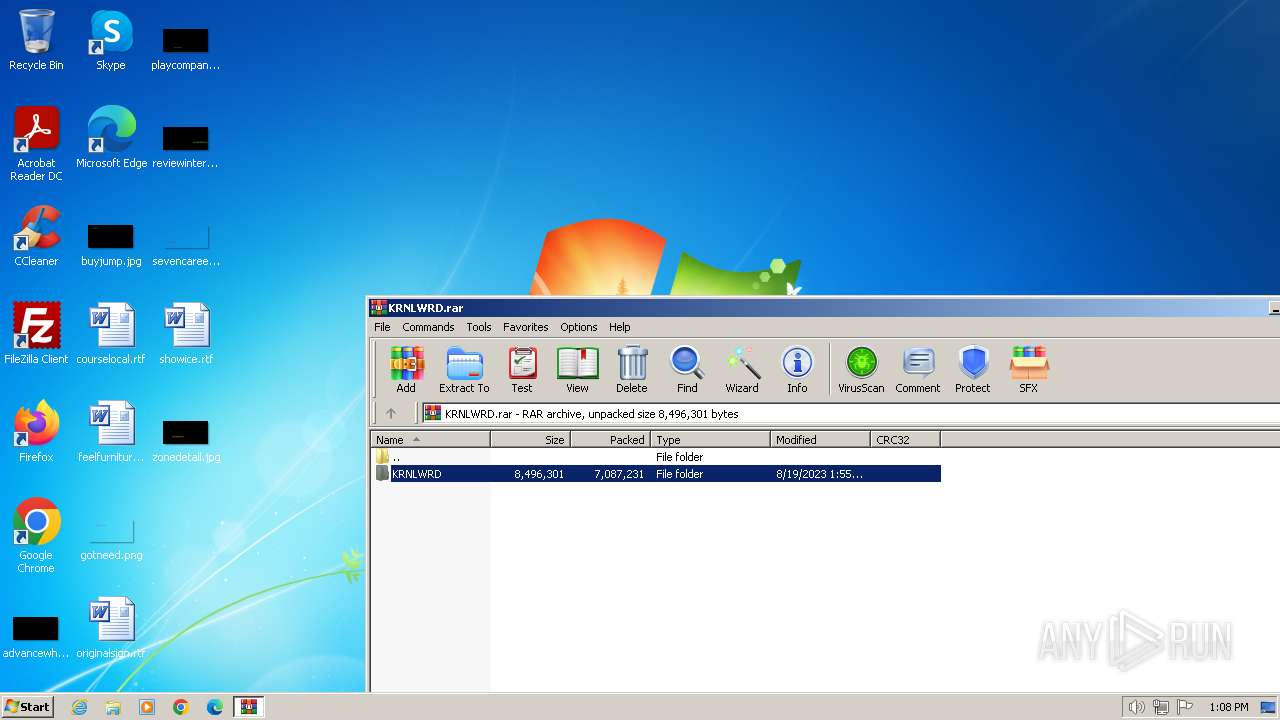
Task: Select Microsoft Edge desktop shortcut
Action: pos(111,138)
